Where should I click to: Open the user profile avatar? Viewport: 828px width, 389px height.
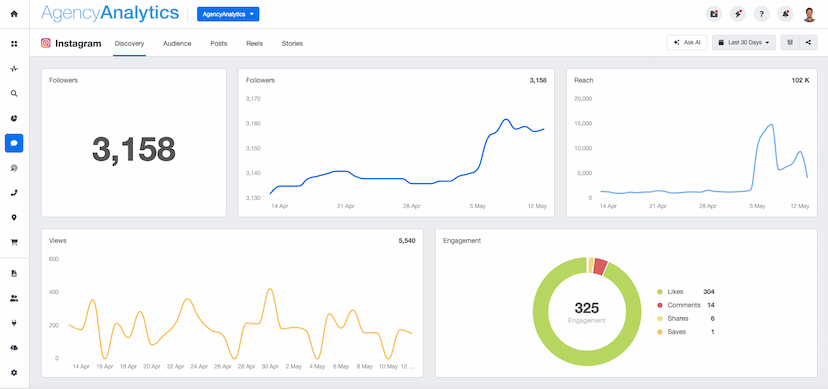[810, 14]
